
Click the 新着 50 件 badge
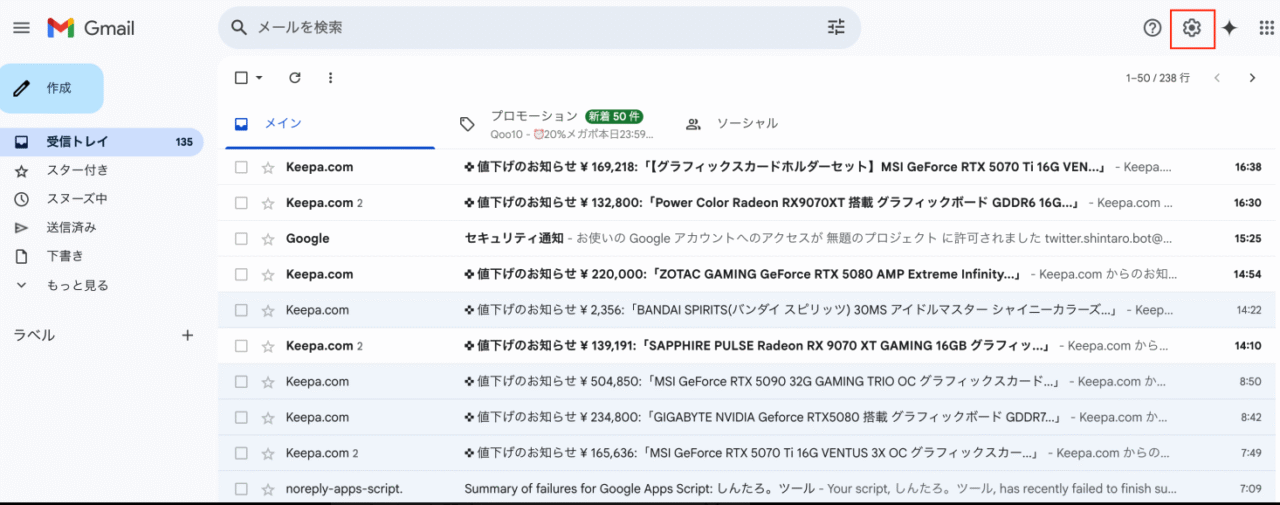coord(614,116)
